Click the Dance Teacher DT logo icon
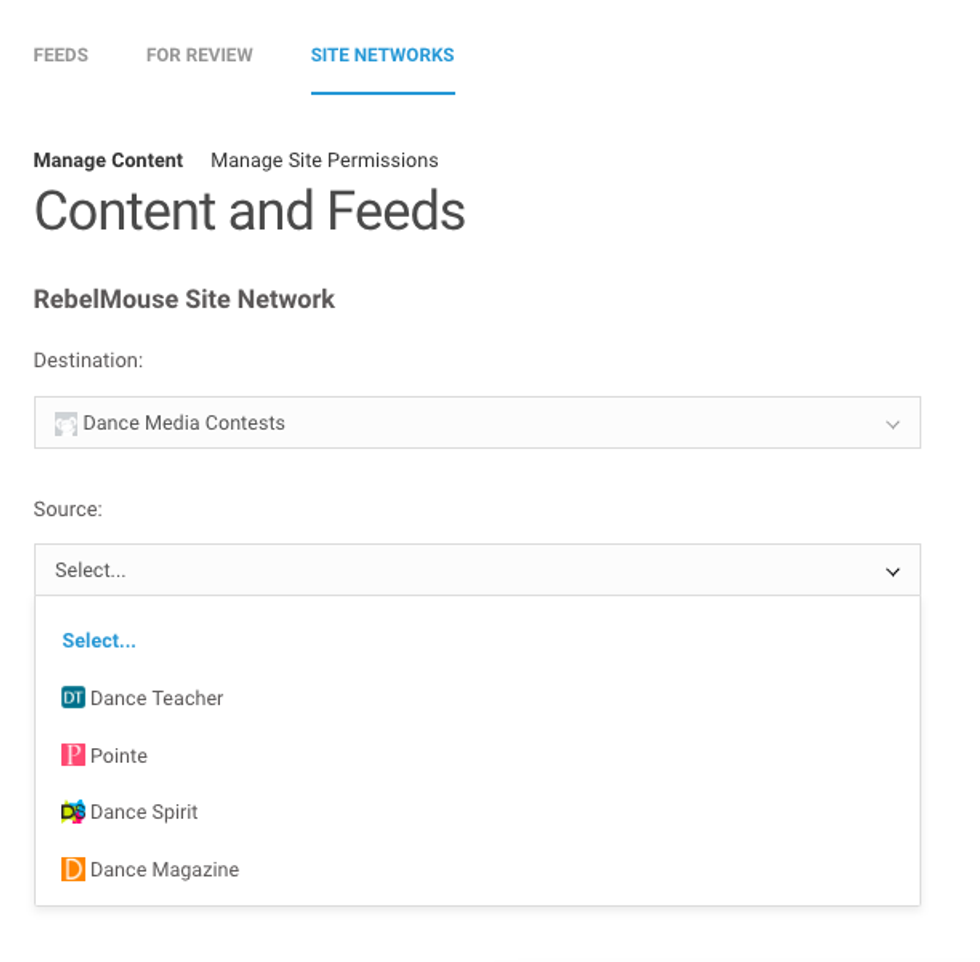 (73, 698)
